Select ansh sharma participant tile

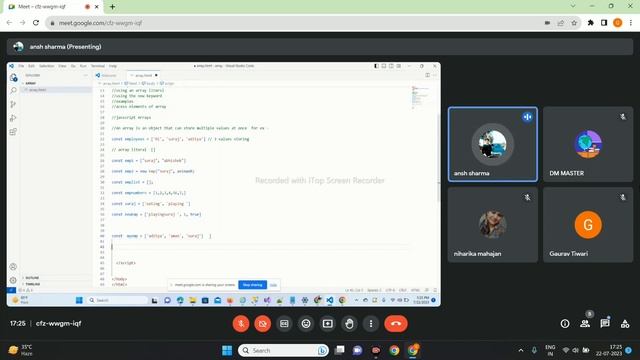point(493,144)
